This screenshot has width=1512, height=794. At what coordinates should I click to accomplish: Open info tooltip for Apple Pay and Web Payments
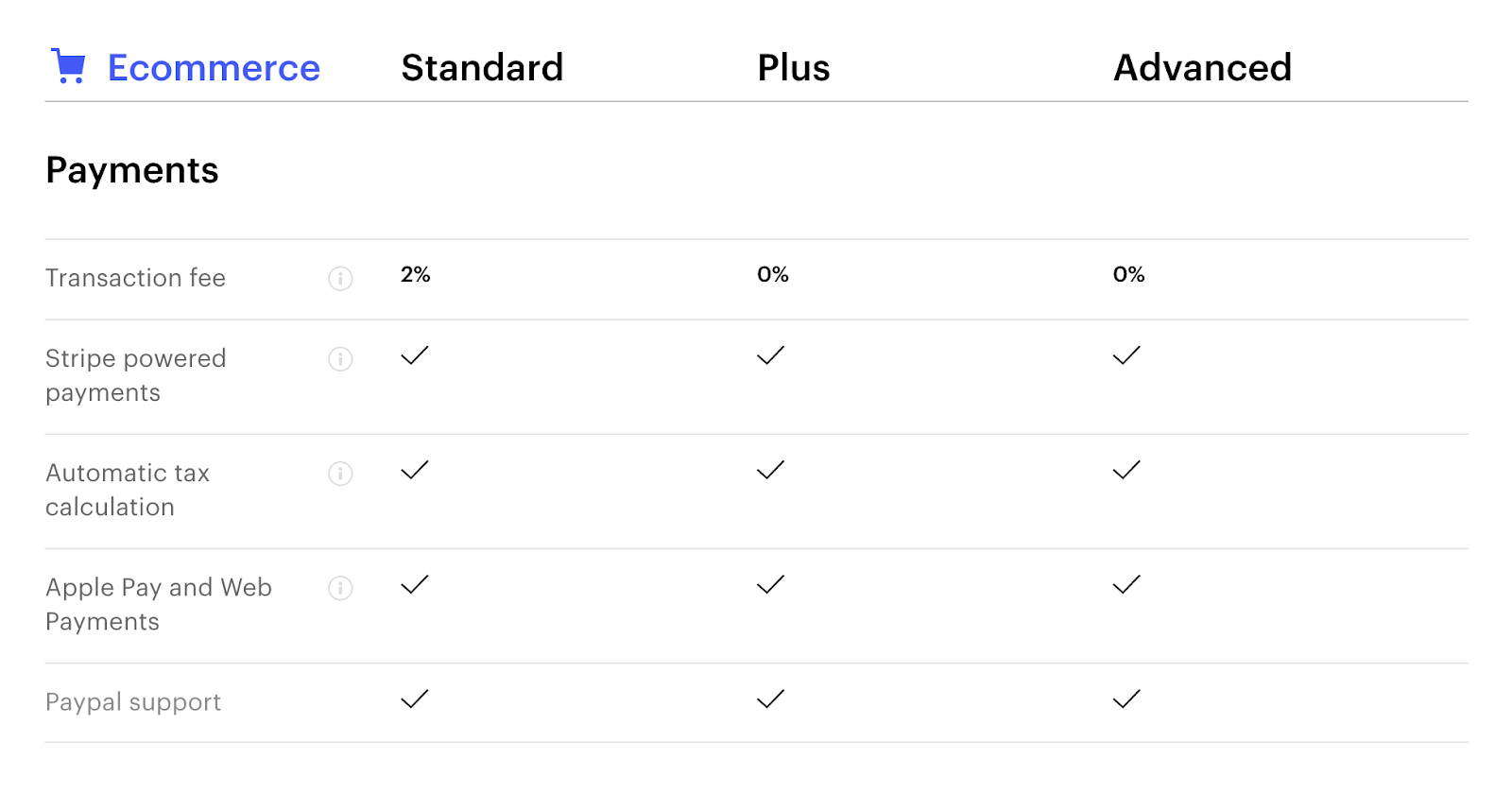coord(340,588)
